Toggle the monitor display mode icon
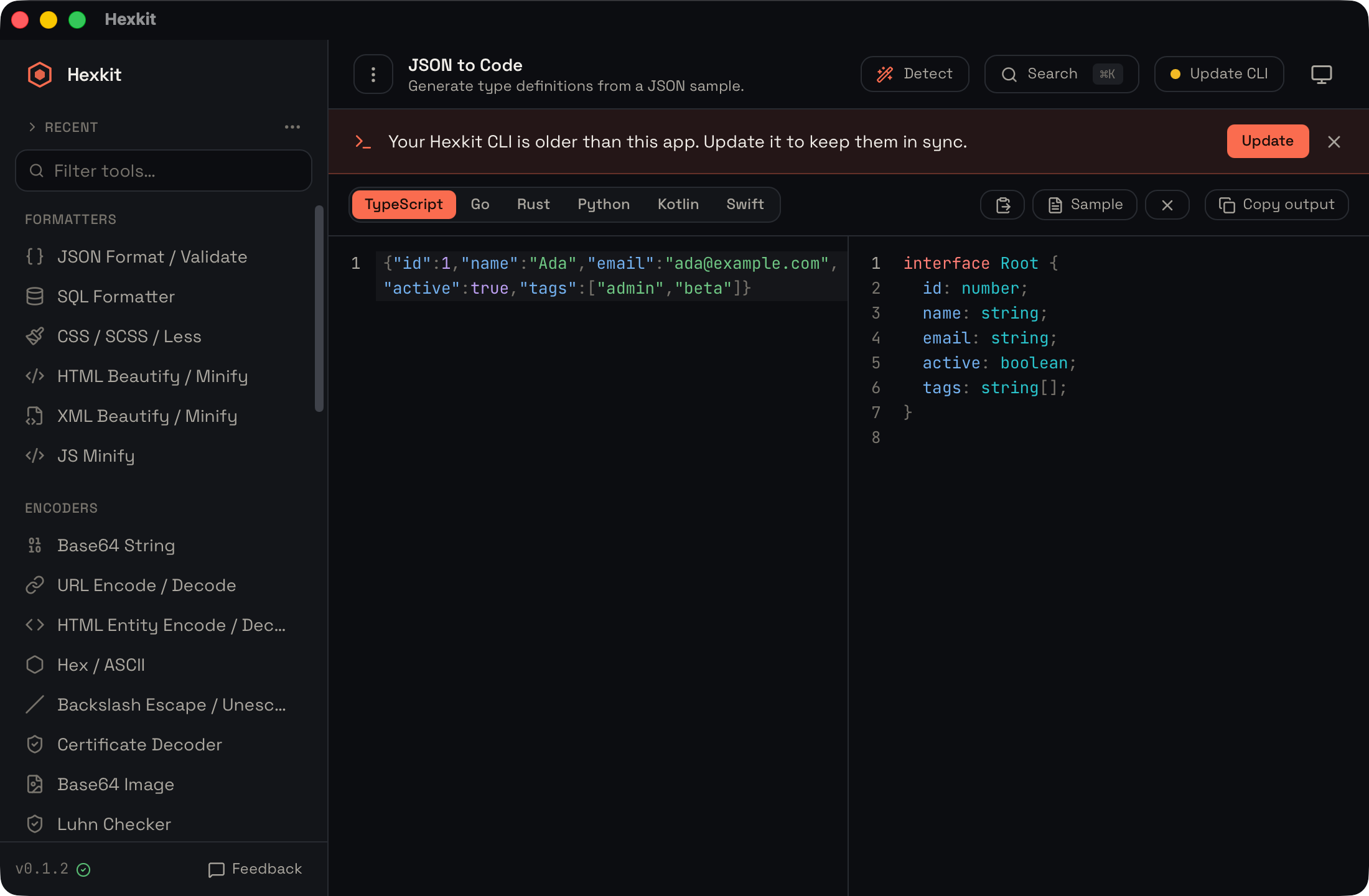This screenshot has height=896, width=1369. [x=1322, y=74]
